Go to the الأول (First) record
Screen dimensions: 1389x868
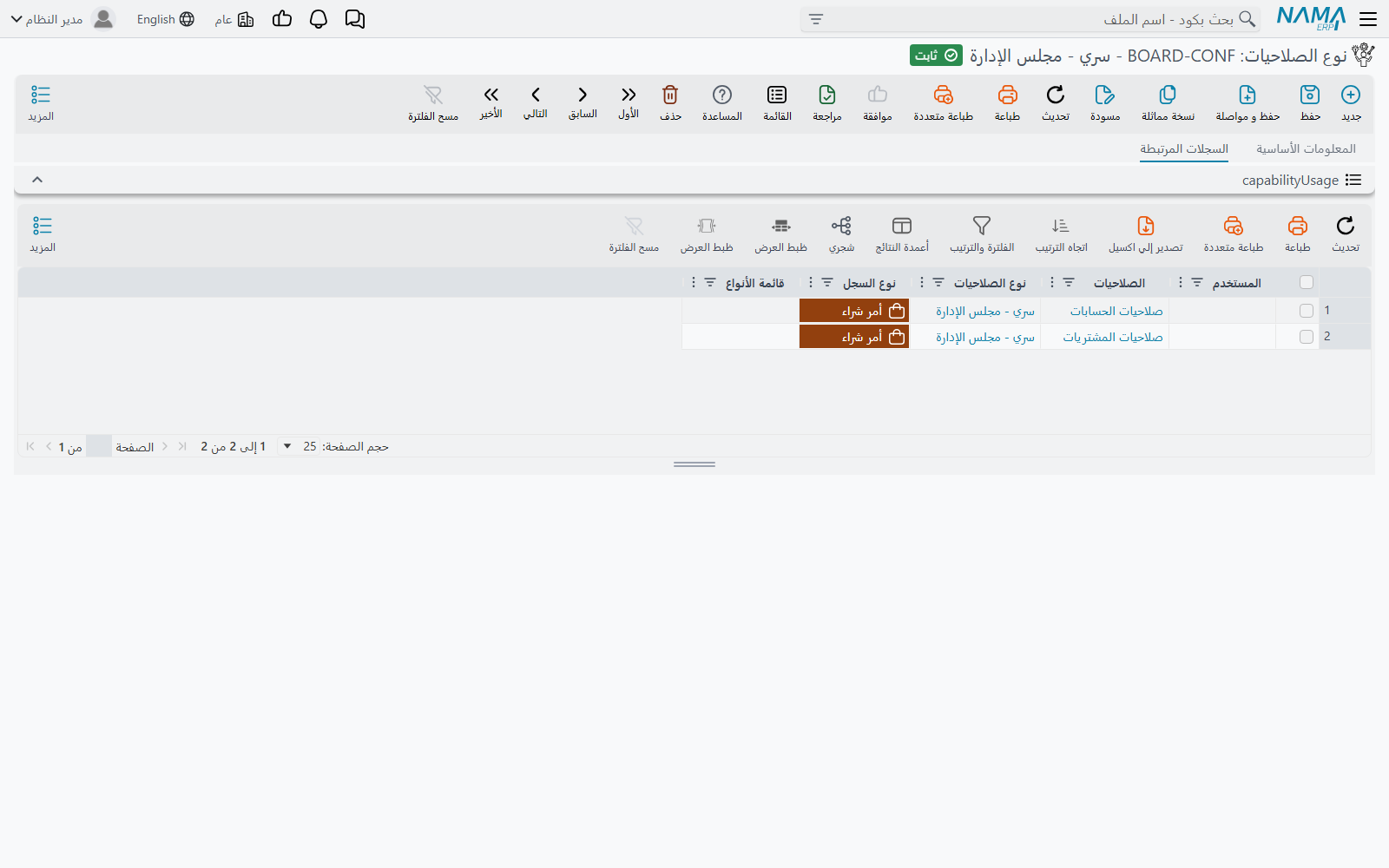629,95
